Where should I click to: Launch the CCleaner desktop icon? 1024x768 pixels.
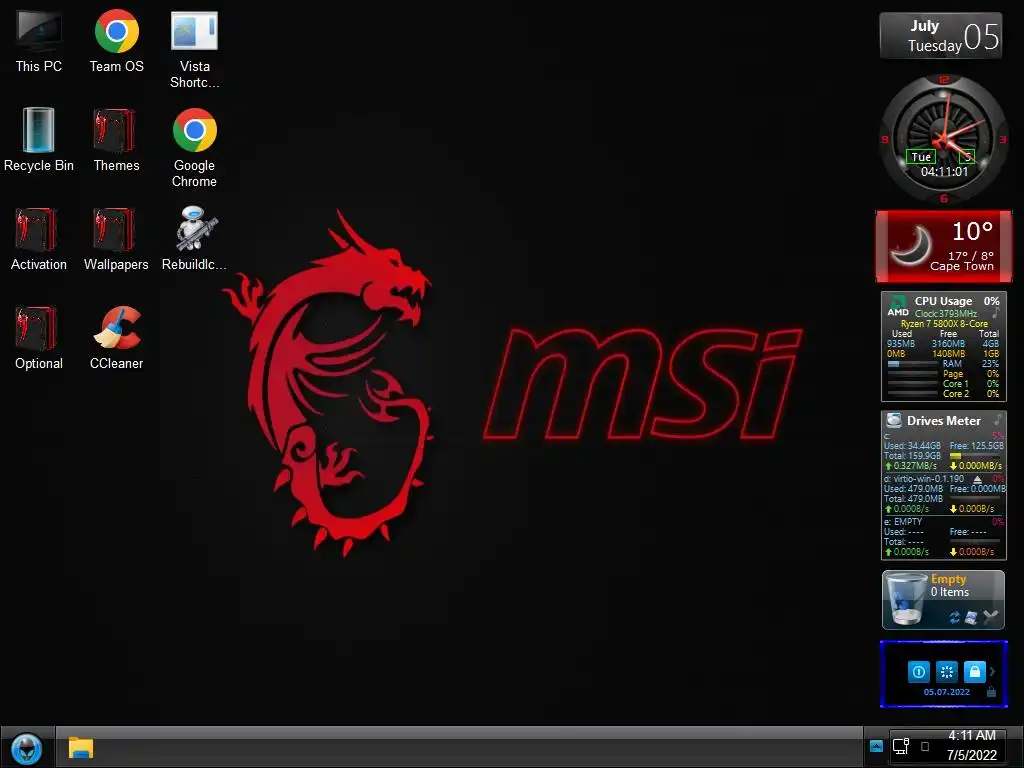[x=116, y=340]
